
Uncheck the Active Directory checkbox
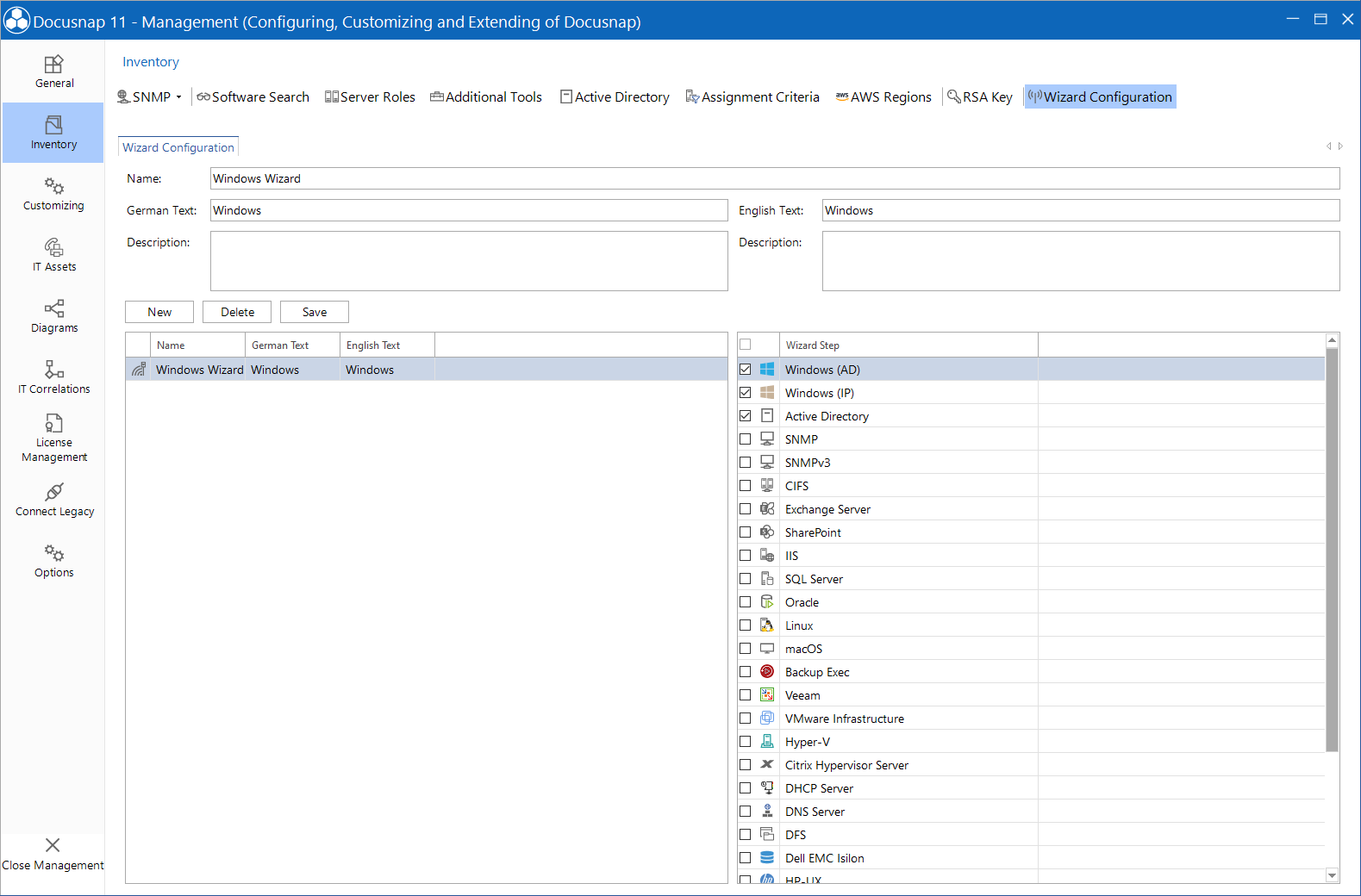click(x=746, y=416)
